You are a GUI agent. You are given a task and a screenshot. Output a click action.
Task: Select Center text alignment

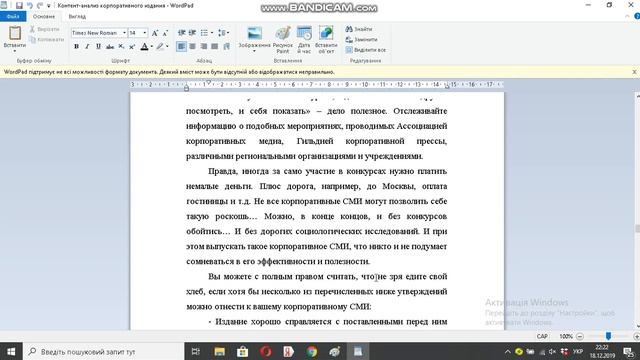coord(192,47)
